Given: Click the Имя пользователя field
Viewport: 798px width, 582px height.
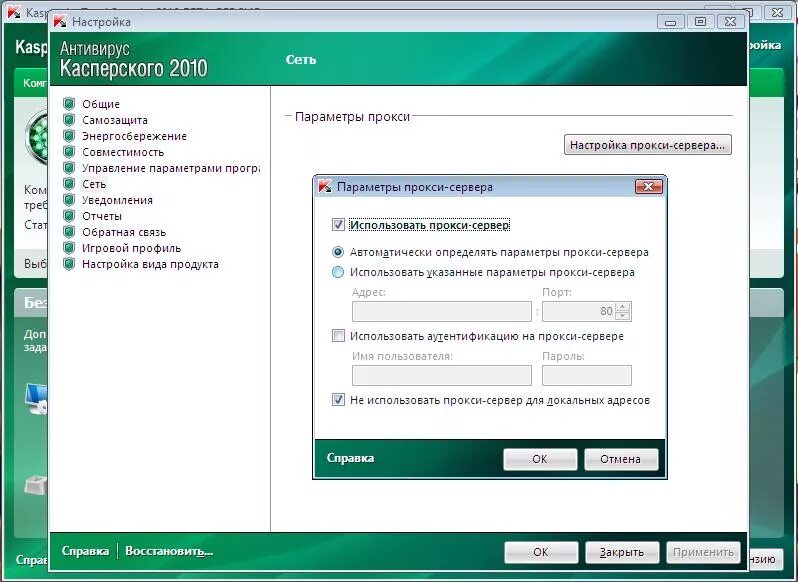Looking at the screenshot, I should pos(441,375).
